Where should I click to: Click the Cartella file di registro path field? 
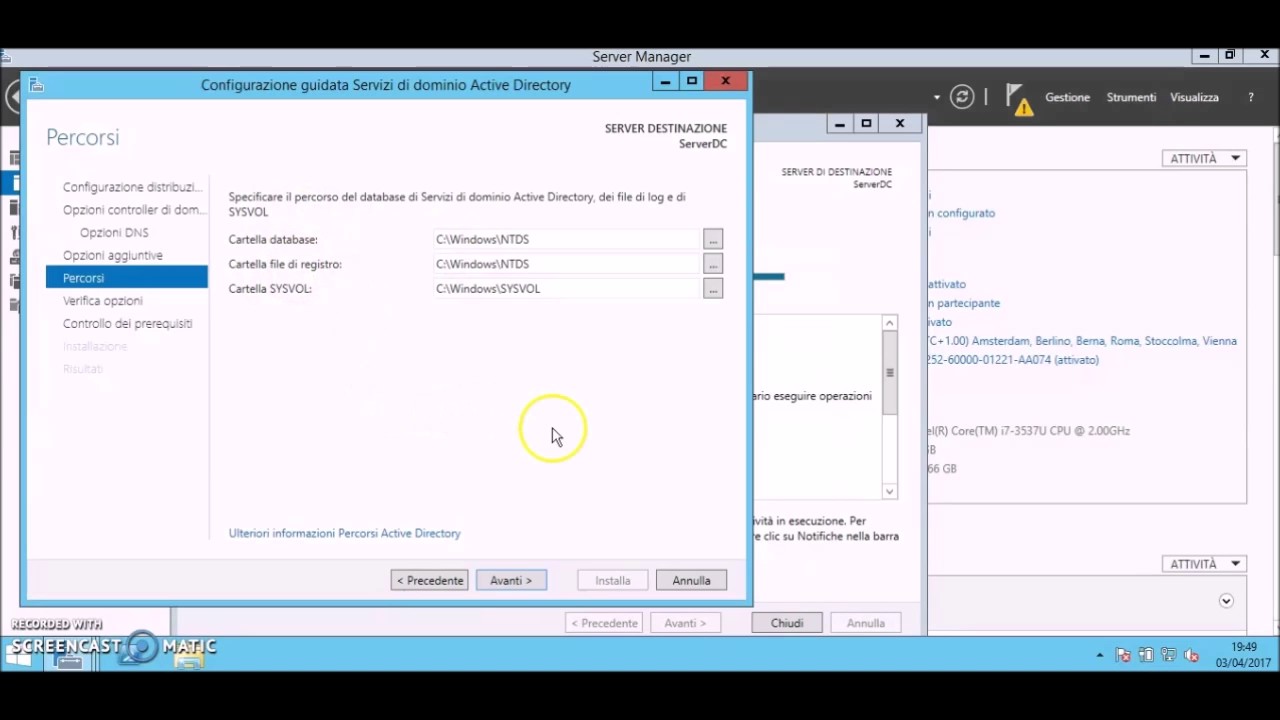(x=565, y=264)
